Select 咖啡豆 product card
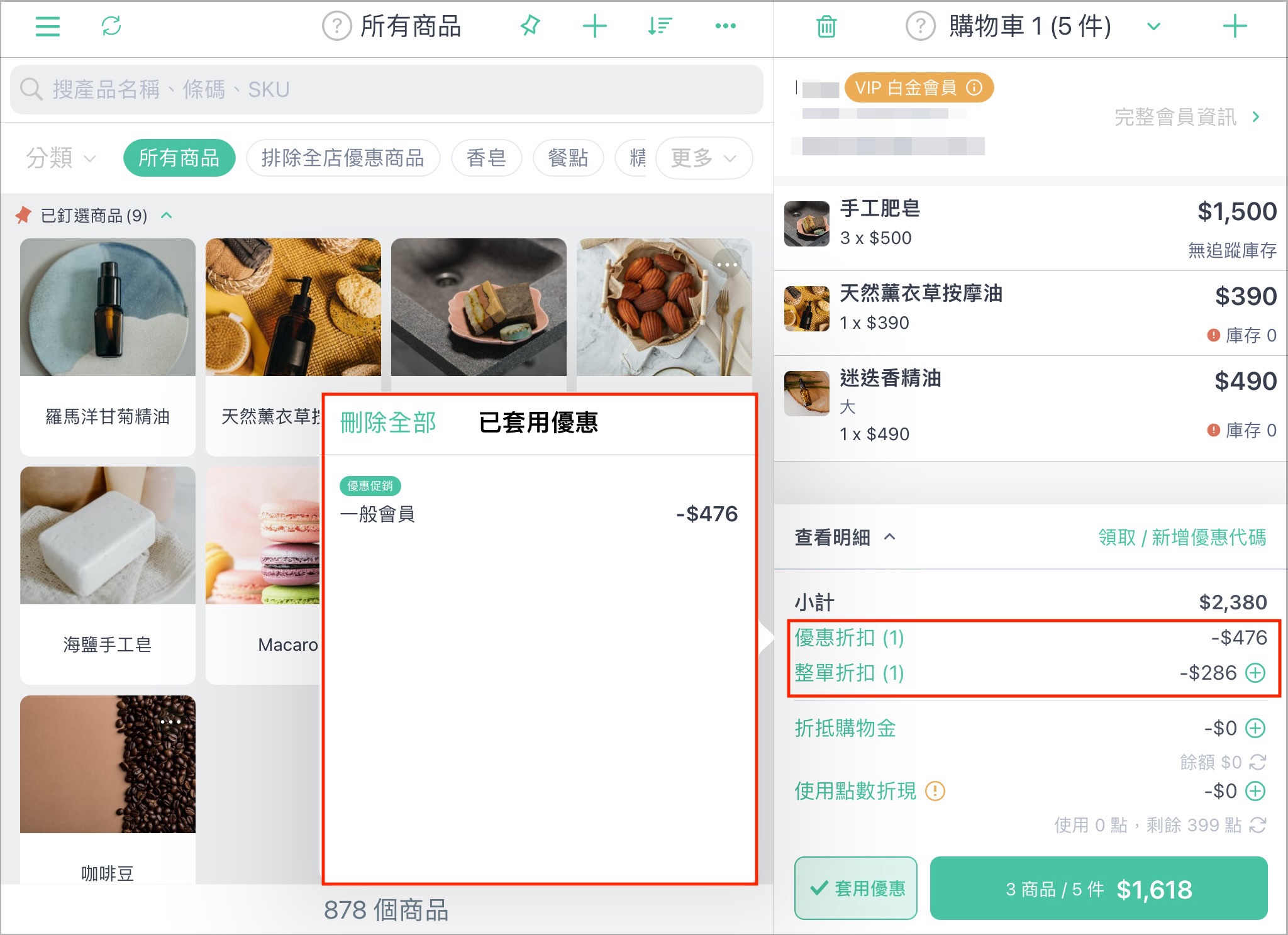Image resolution: width=1288 pixels, height=935 pixels. (108, 789)
